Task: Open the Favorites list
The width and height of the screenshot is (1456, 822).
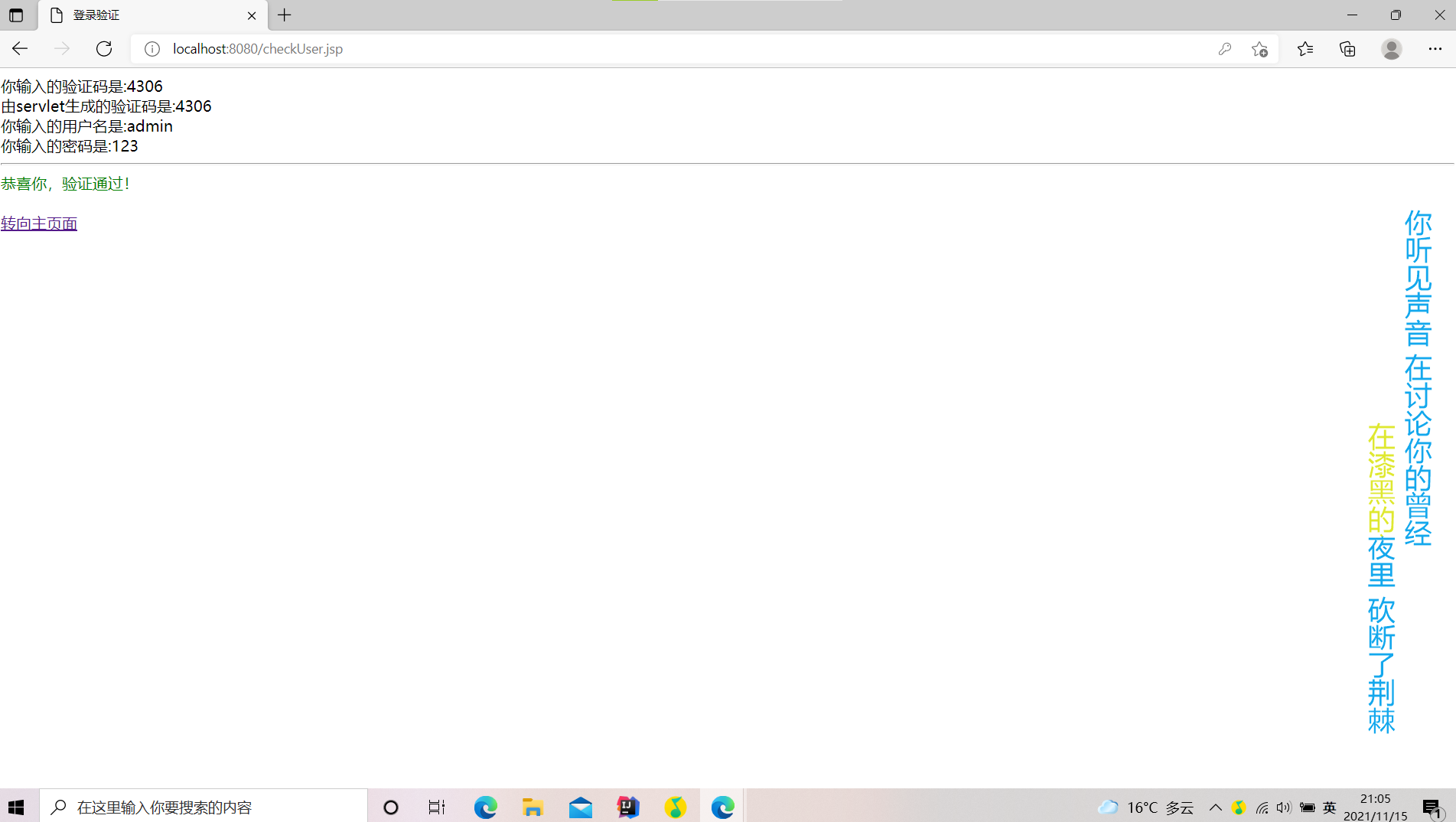Action: [1305, 49]
